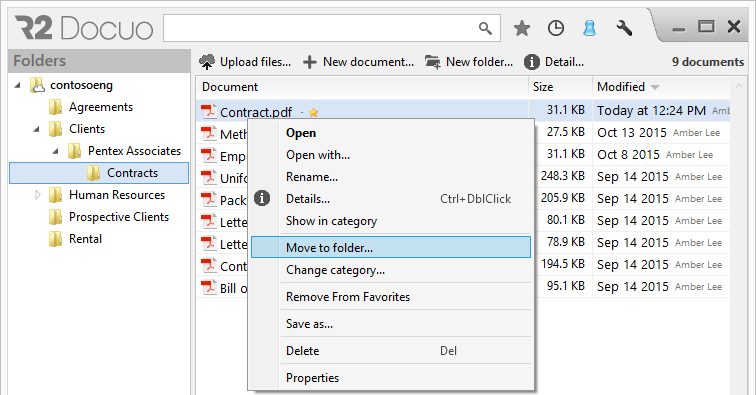
Task: Click the Upload files cloud icon
Action: click(207, 62)
